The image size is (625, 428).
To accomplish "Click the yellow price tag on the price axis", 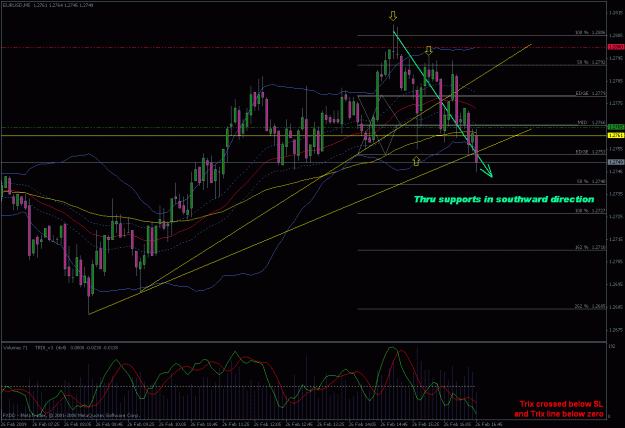I will coord(616,135).
